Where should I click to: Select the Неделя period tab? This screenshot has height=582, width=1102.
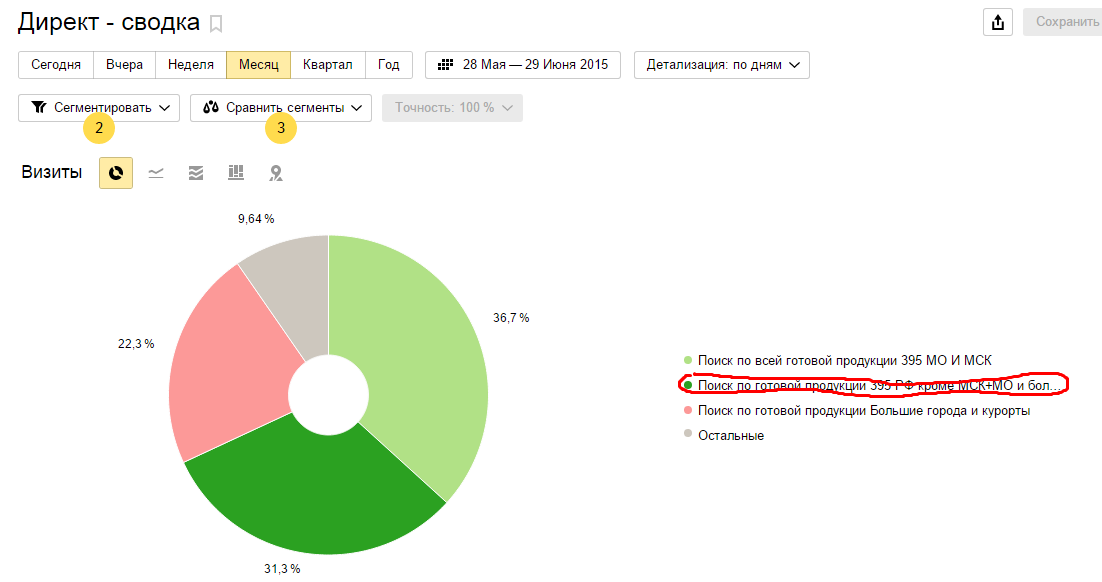tap(190, 65)
